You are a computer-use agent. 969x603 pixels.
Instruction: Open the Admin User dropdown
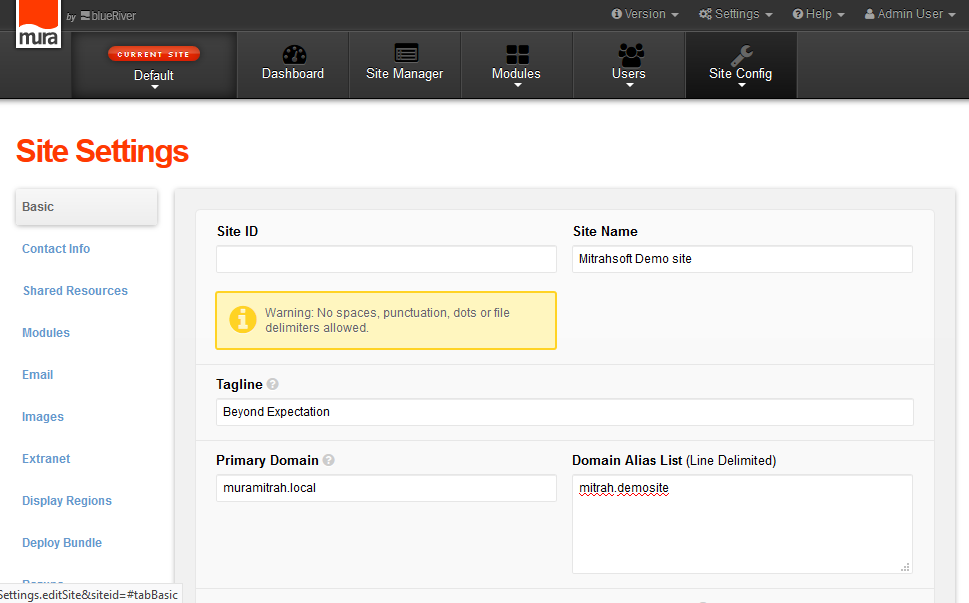tap(908, 14)
